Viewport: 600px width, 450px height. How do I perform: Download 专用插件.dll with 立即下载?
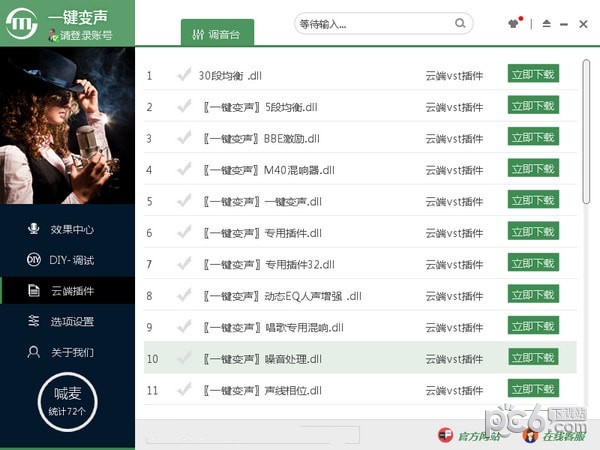click(x=533, y=231)
